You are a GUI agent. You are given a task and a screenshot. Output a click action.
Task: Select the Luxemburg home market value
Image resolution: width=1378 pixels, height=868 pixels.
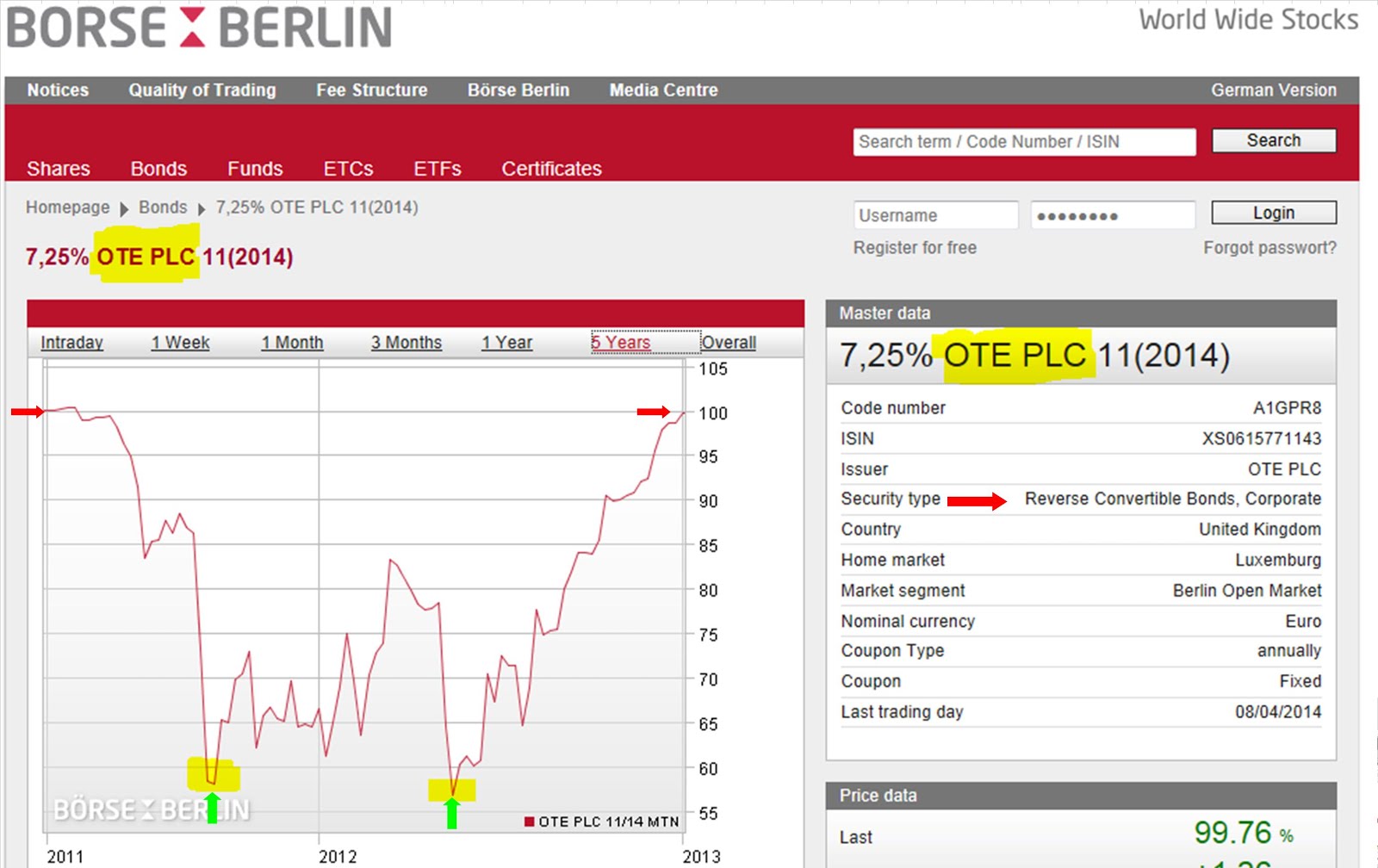[1278, 560]
